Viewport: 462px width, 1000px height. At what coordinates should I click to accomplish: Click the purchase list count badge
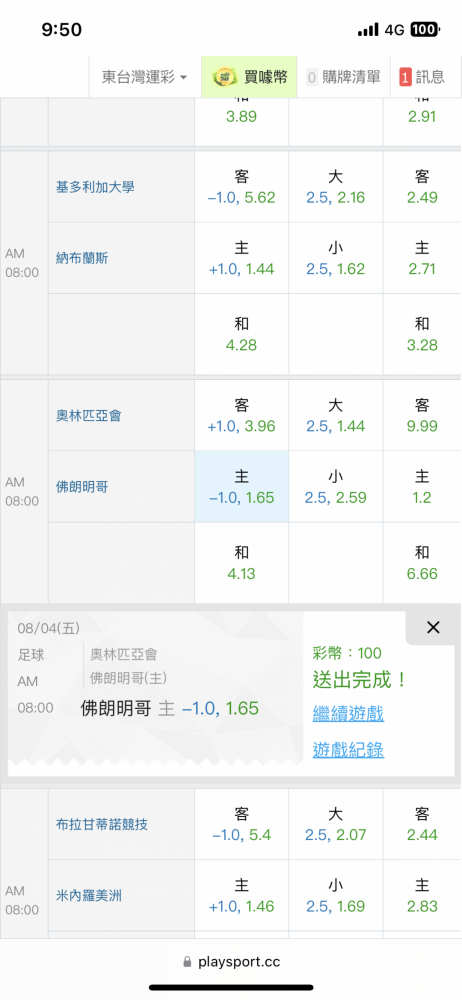[312, 77]
